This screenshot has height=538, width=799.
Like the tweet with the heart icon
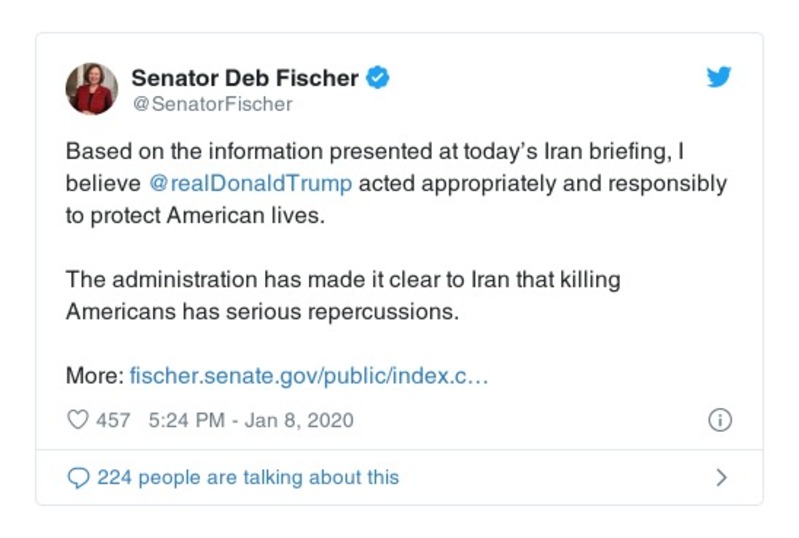pos(77,420)
